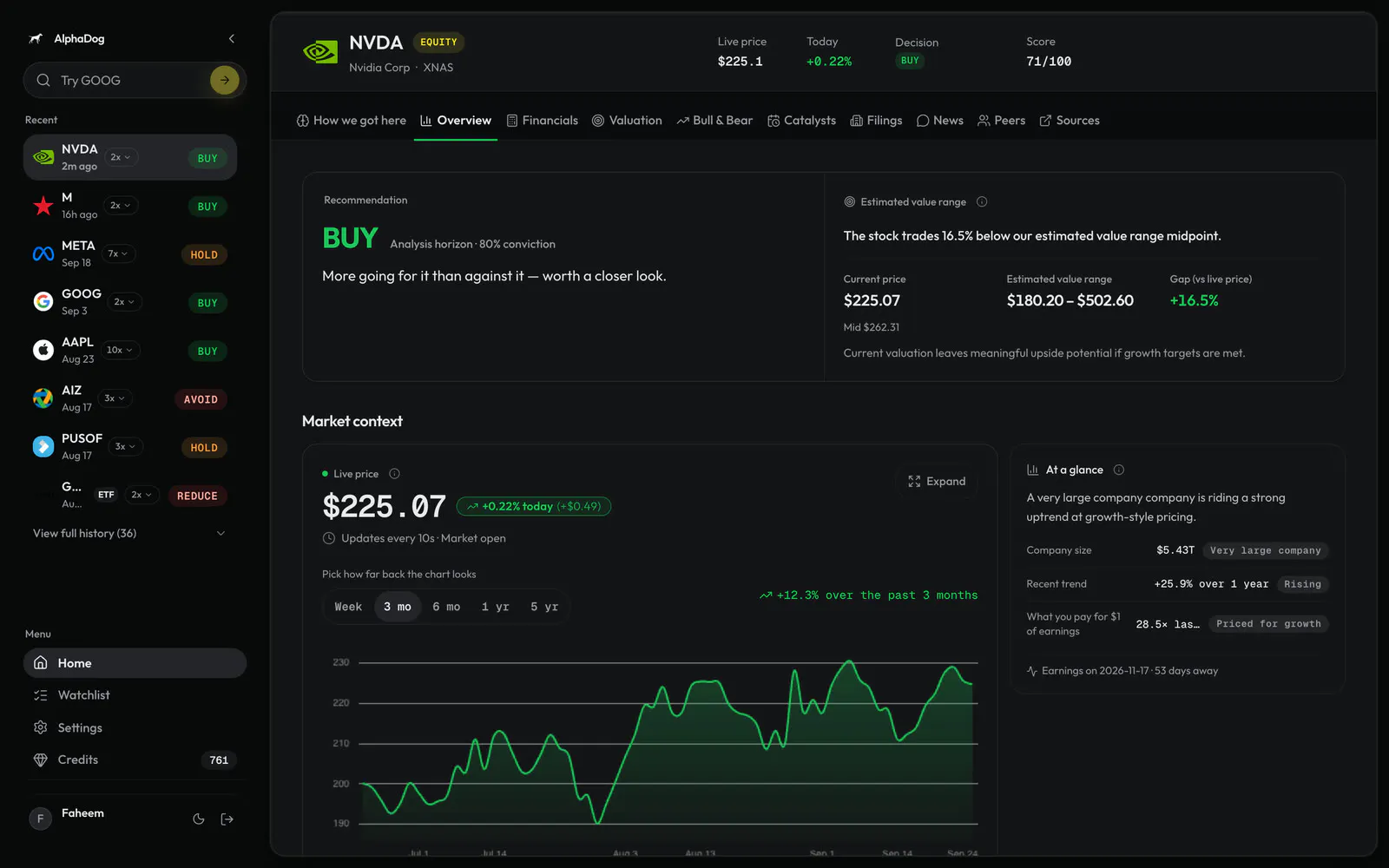
Task: Select the 3 mo chart range
Action: [398, 607]
